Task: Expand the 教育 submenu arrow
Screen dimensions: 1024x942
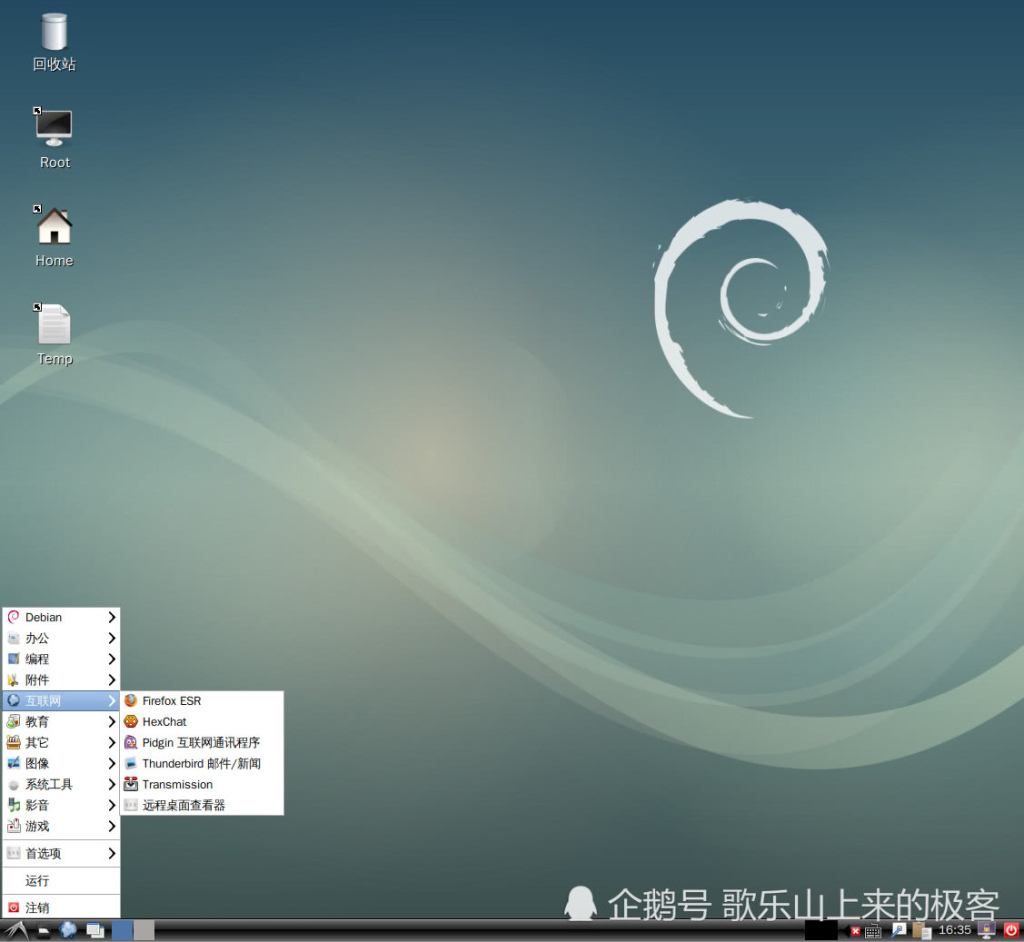Action: point(112,722)
